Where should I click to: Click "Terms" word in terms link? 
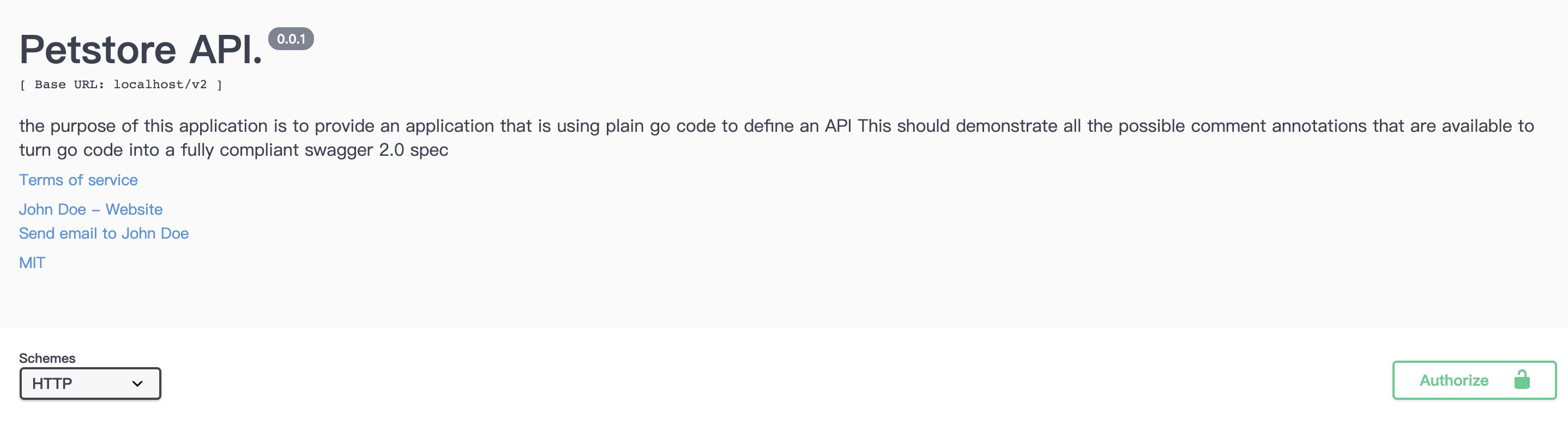[41, 180]
